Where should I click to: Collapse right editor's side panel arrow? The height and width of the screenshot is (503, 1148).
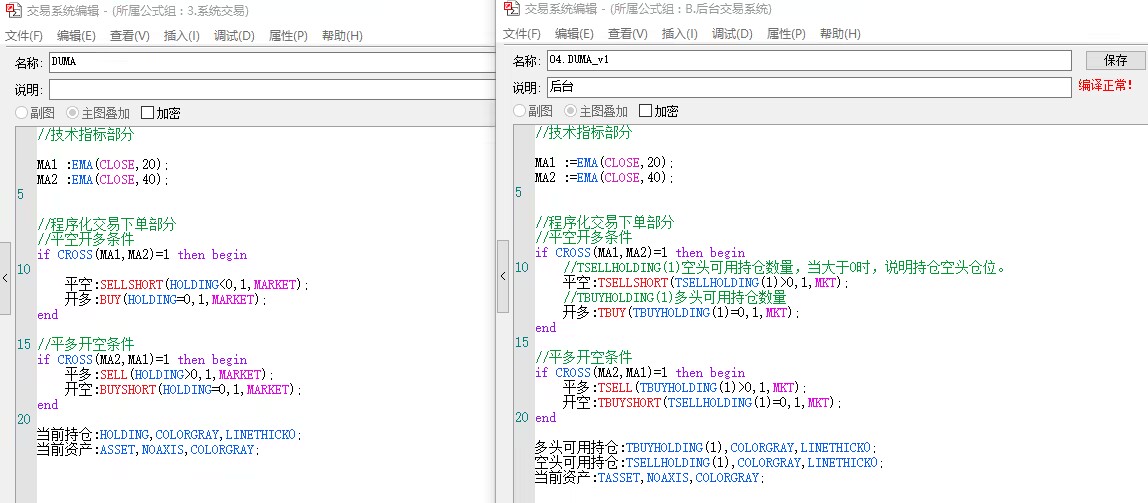coord(503,276)
